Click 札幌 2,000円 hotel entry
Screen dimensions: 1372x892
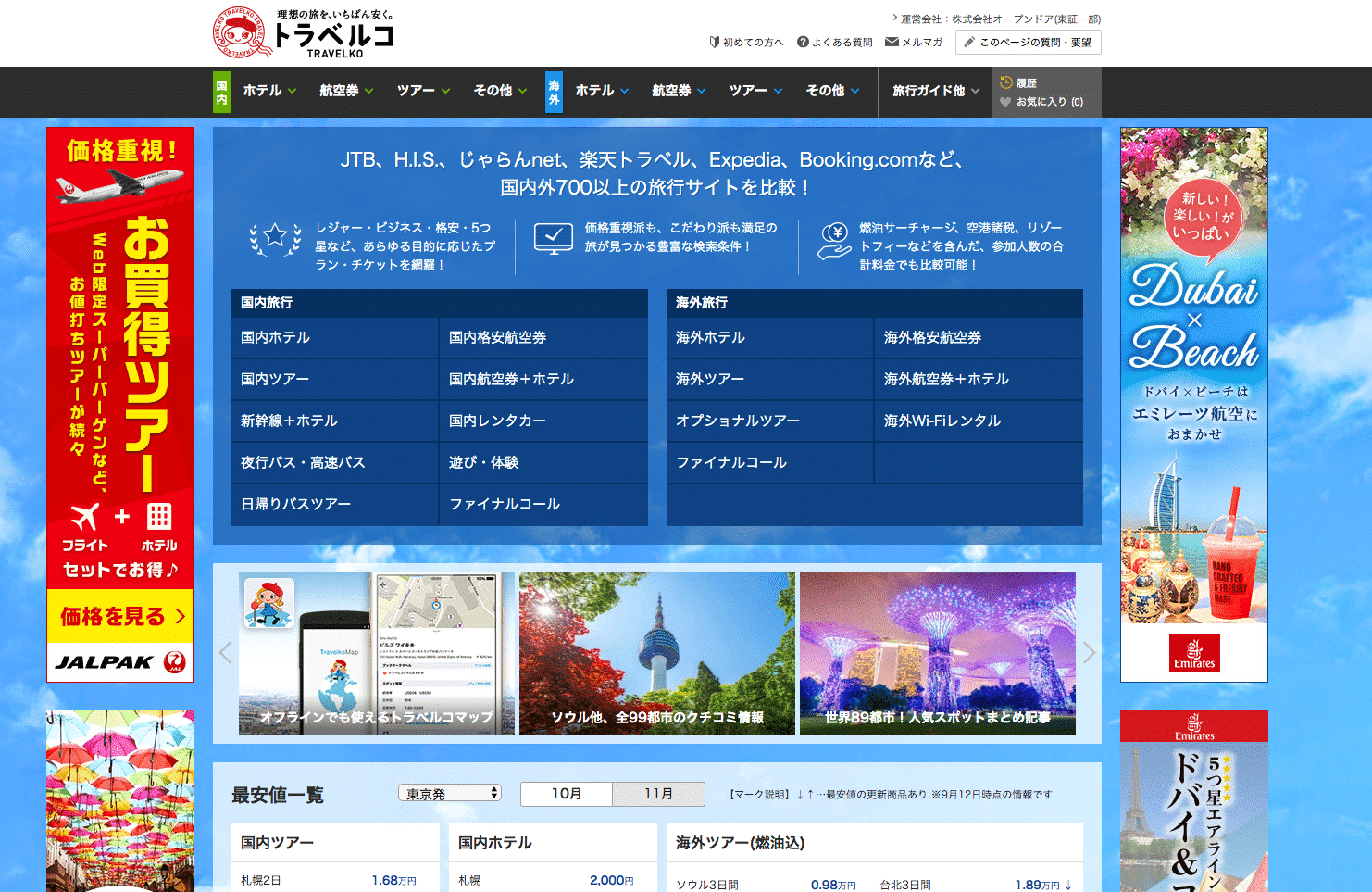pos(546,881)
